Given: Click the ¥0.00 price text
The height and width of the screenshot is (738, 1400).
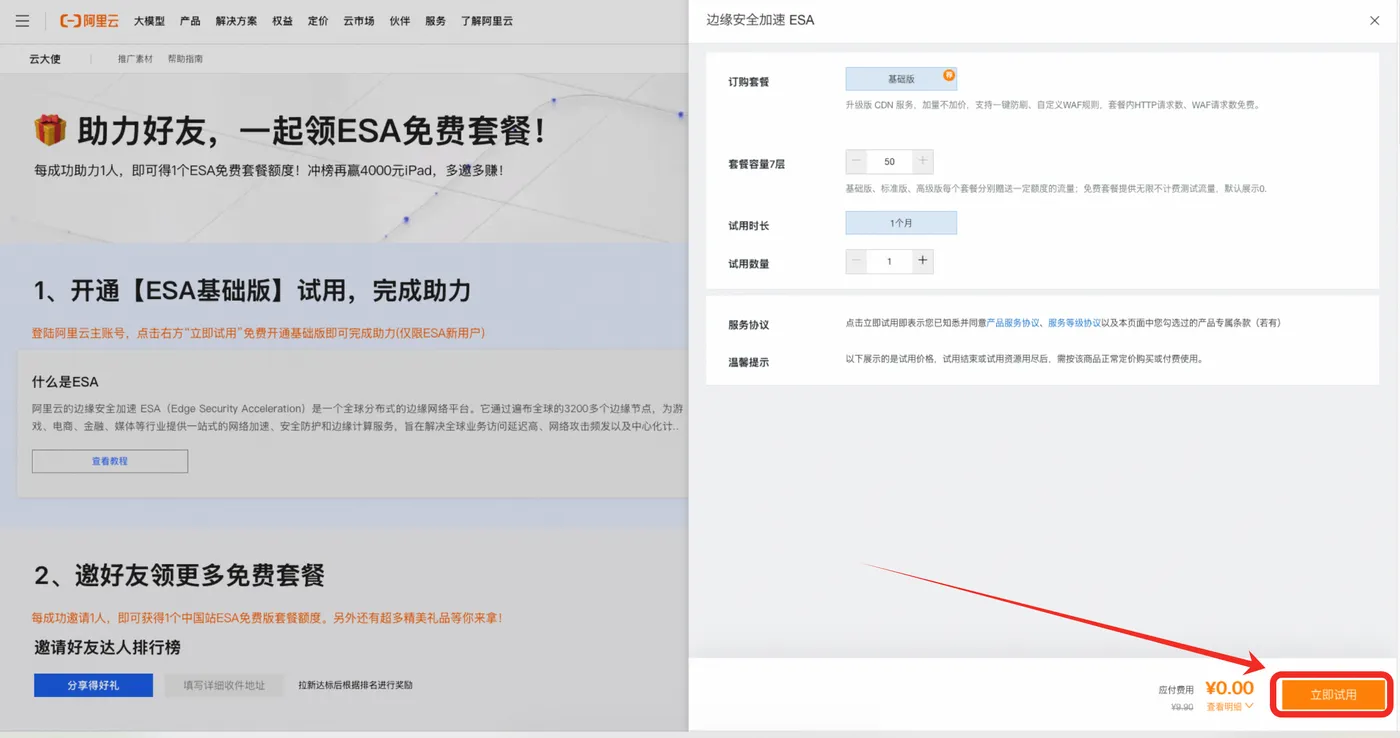Looking at the screenshot, I should (x=1229, y=688).
